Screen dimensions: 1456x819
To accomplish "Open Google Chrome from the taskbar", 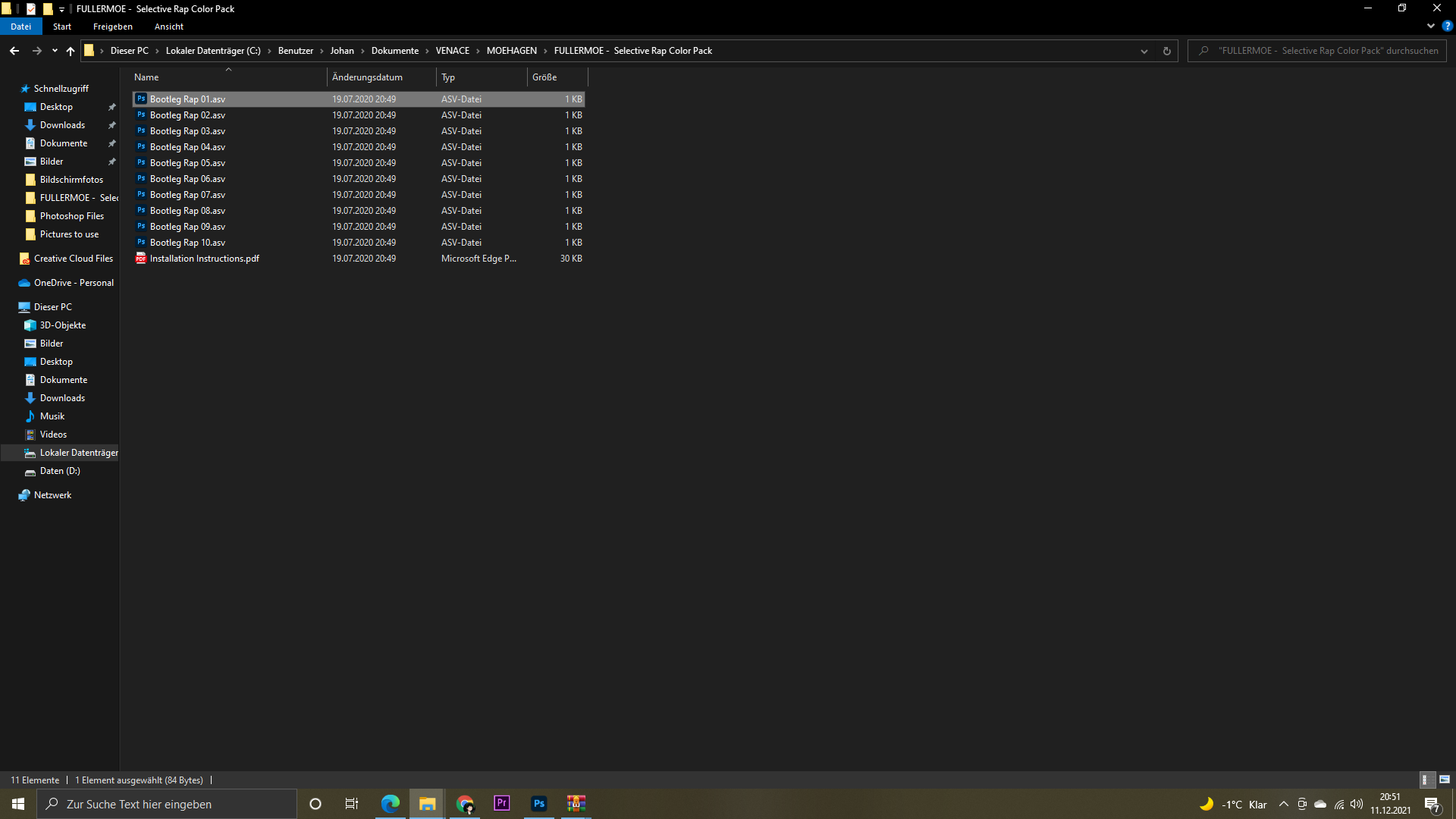I will click(x=465, y=803).
